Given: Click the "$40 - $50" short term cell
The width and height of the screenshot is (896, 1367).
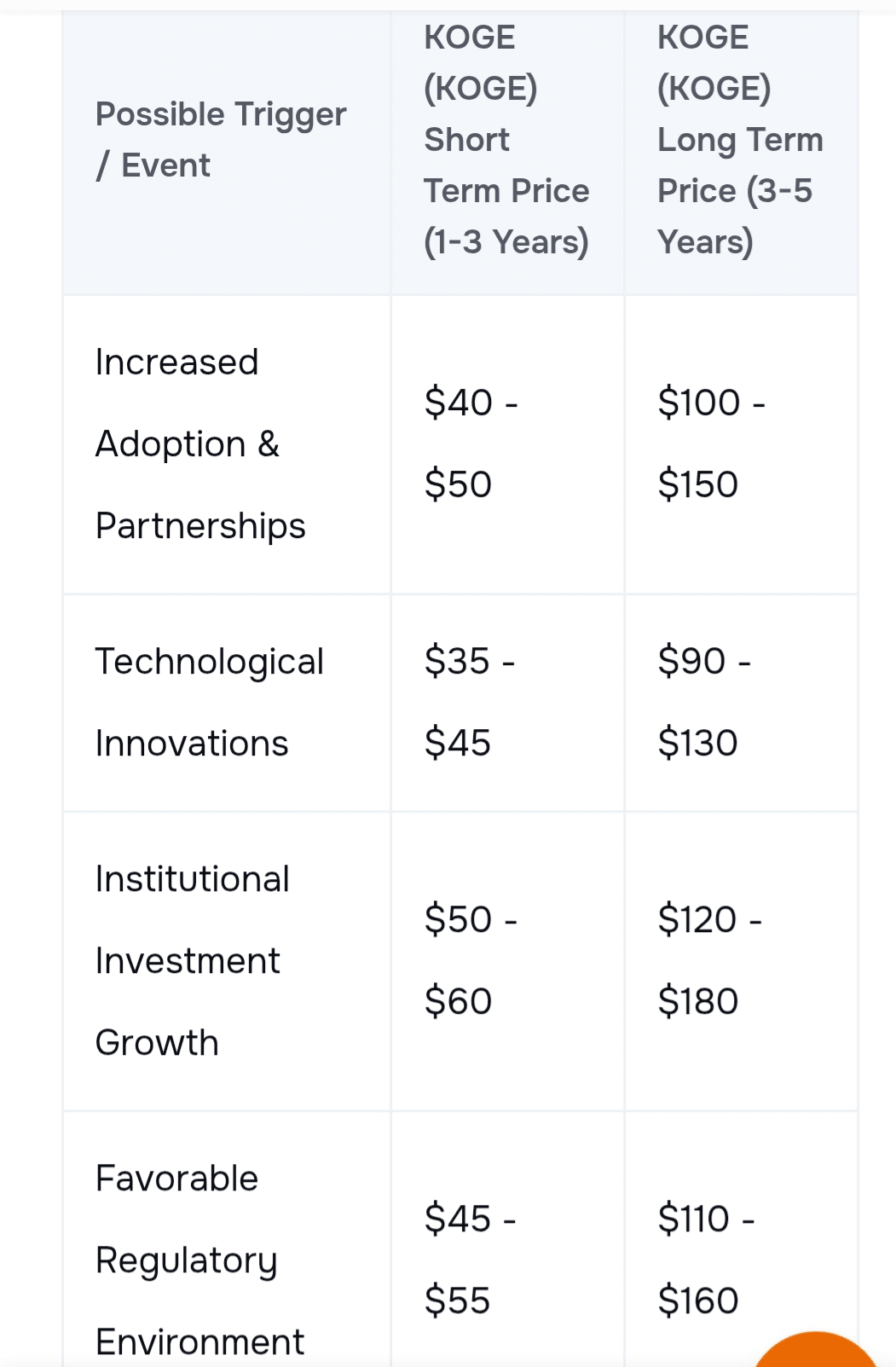Looking at the screenshot, I should pyautogui.click(x=471, y=443).
